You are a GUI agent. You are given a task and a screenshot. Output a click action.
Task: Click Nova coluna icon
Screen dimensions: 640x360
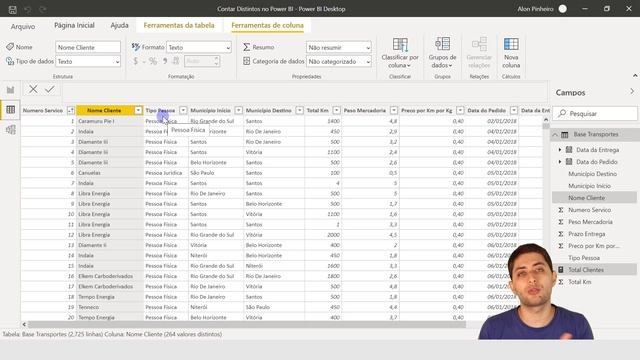pos(511,44)
